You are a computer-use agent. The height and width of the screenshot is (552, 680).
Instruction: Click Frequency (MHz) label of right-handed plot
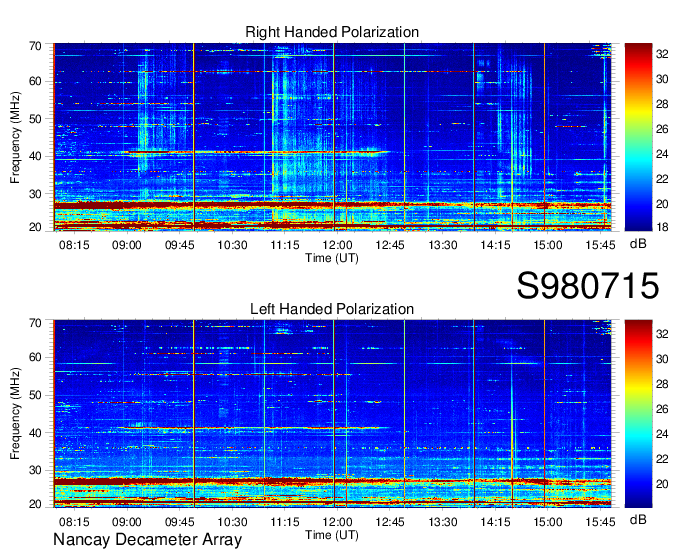tap(15, 137)
